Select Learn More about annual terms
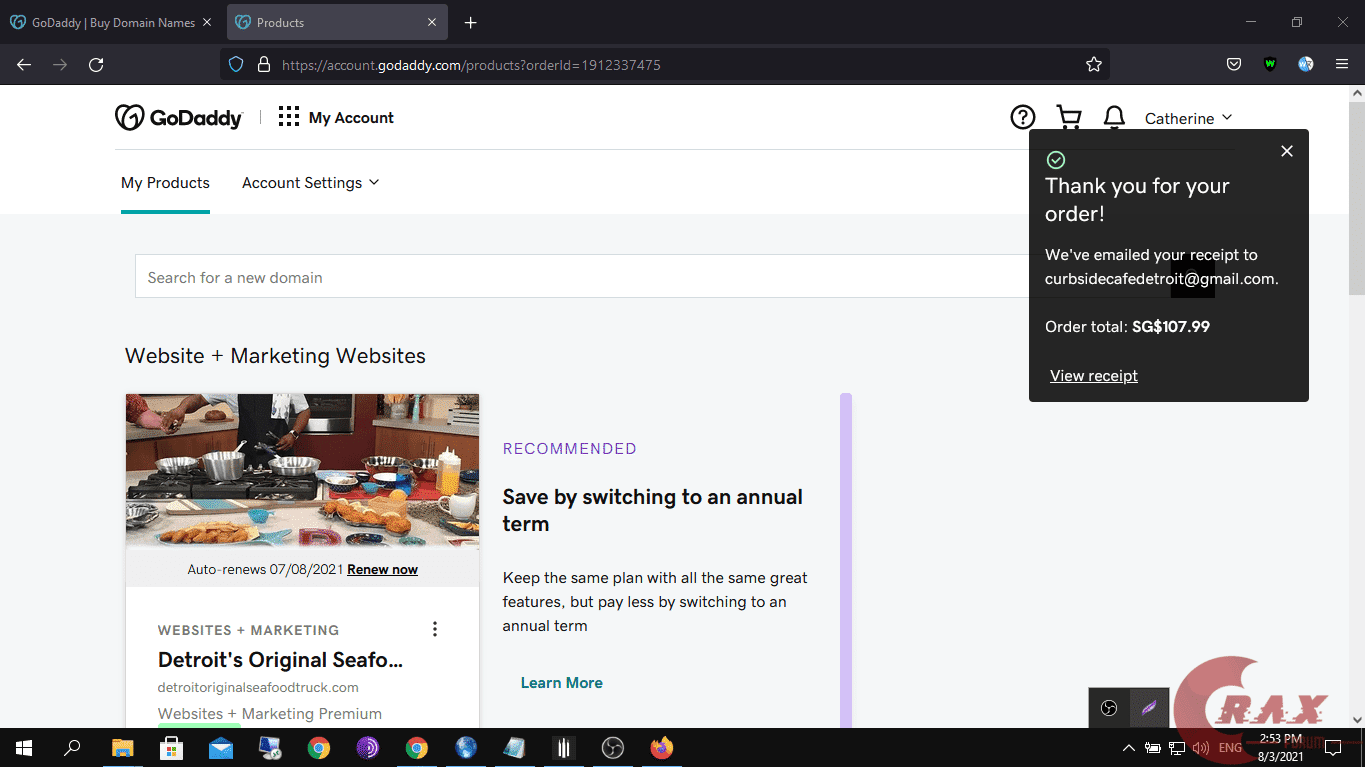This screenshot has width=1365, height=767. click(x=561, y=682)
